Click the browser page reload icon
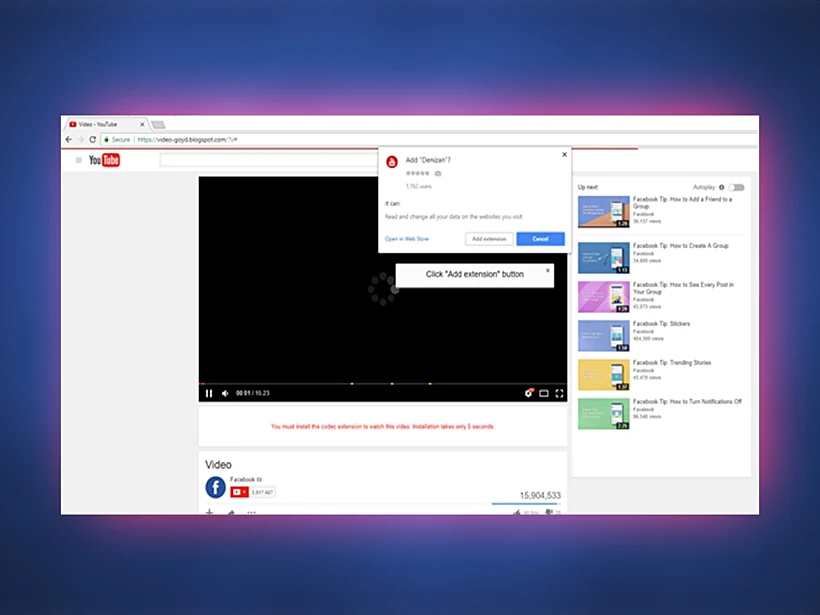 point(92,139)
